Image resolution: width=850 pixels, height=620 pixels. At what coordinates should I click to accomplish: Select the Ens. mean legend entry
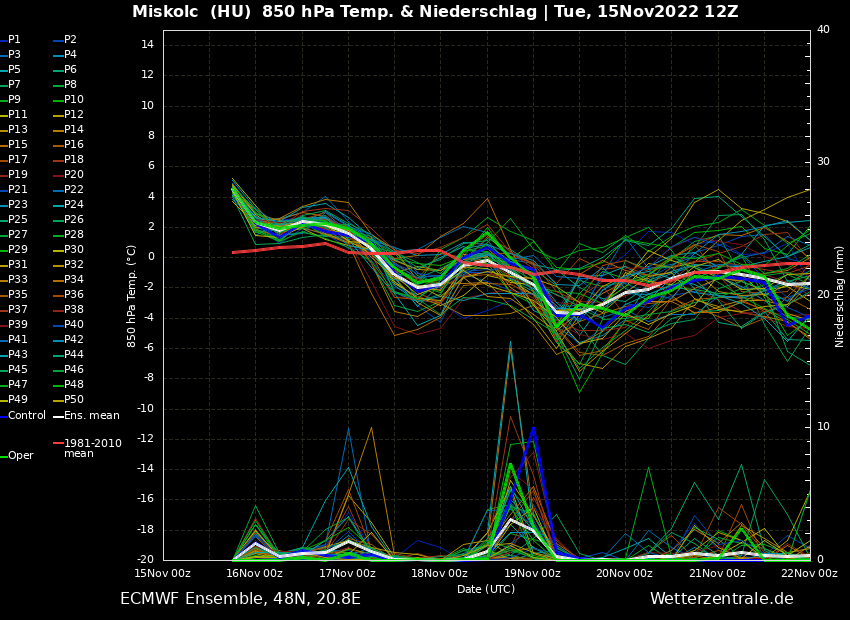tap(91, 416)
